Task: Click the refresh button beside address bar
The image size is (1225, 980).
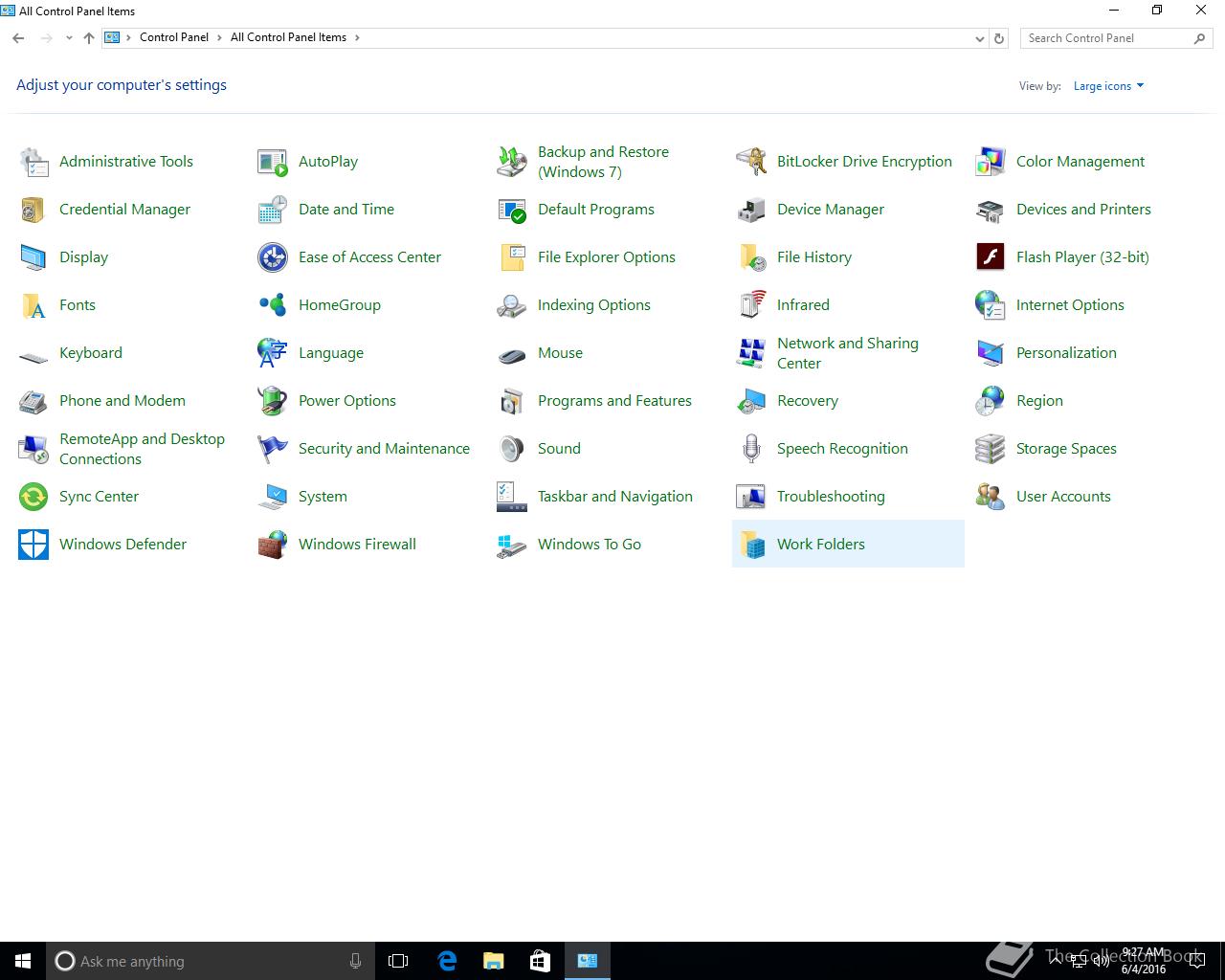Action: 999,38
